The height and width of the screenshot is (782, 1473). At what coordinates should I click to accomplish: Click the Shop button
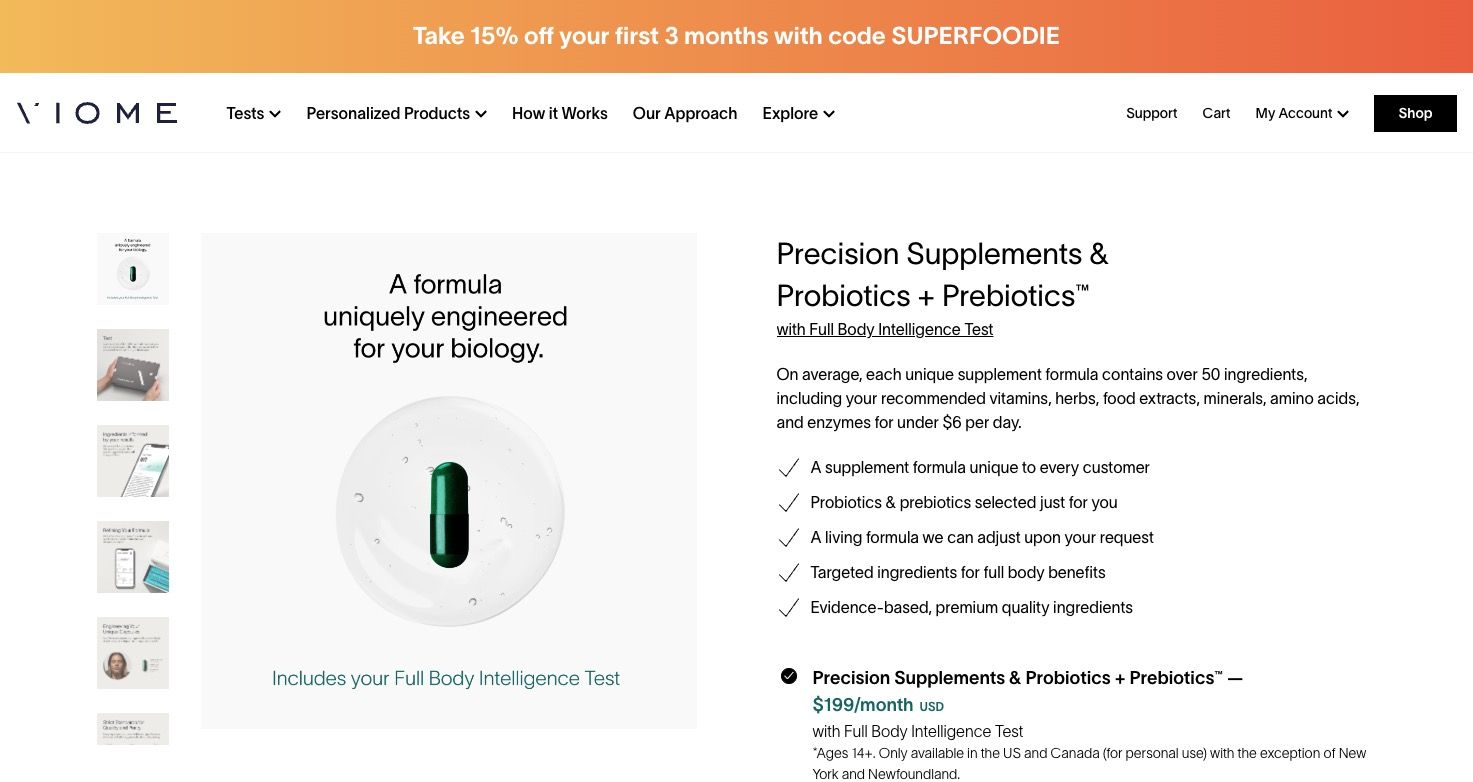click(x=1414, y=113)
